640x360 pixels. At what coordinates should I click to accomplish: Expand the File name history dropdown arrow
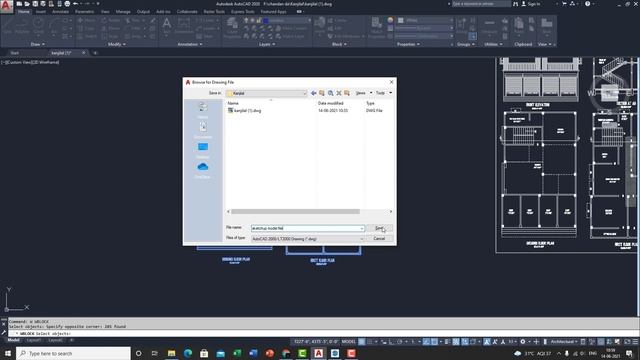coord(362,228)
